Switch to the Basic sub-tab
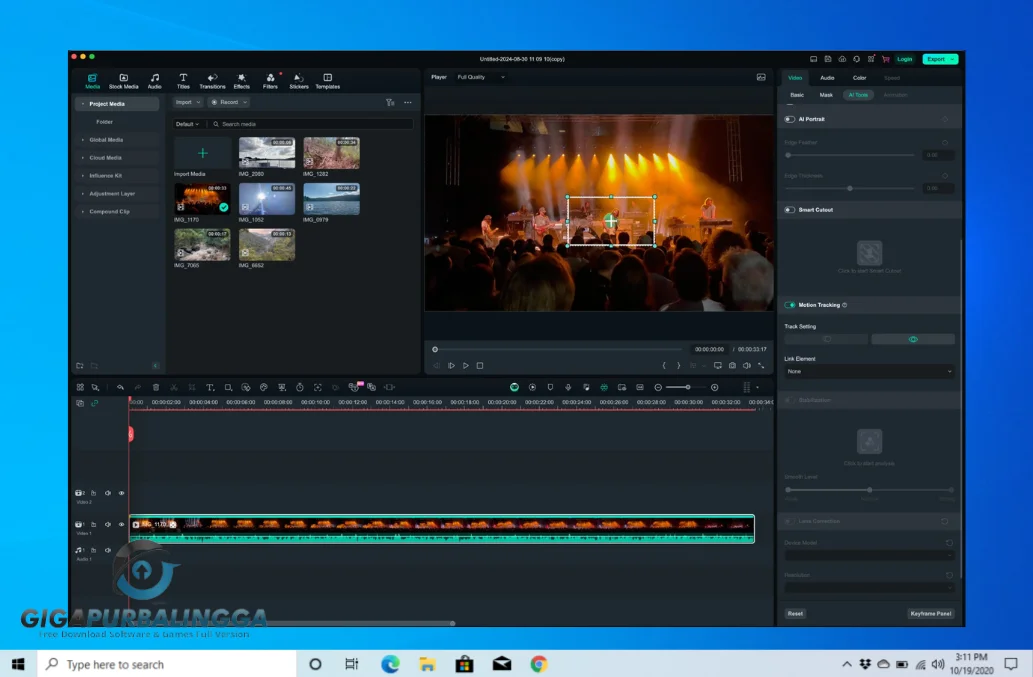 coord(797,95)
